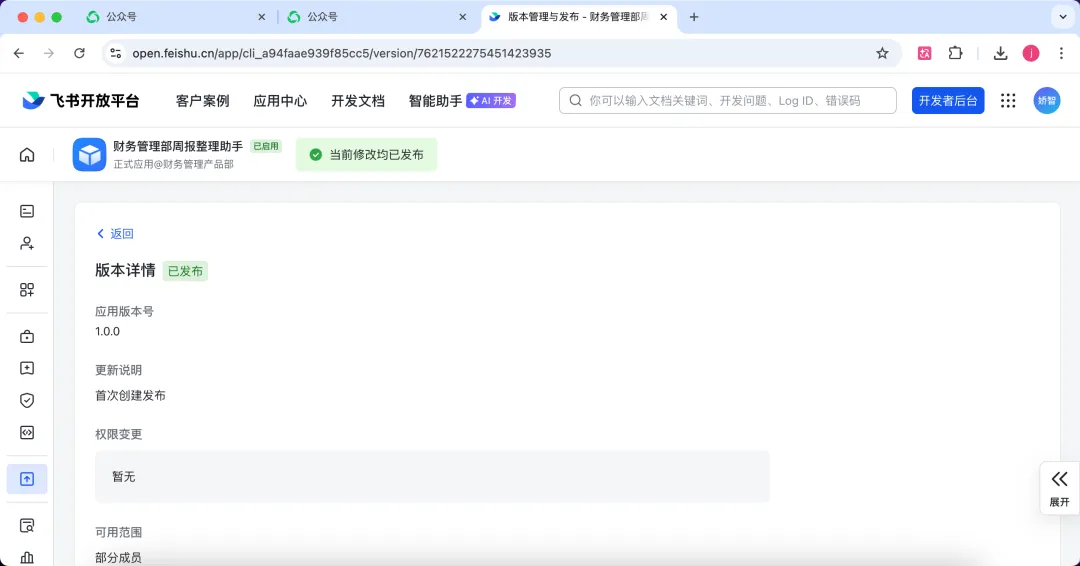Click the 返回 back link
The height and width of the screenshot is (566, 1080).
pos(115,233)
